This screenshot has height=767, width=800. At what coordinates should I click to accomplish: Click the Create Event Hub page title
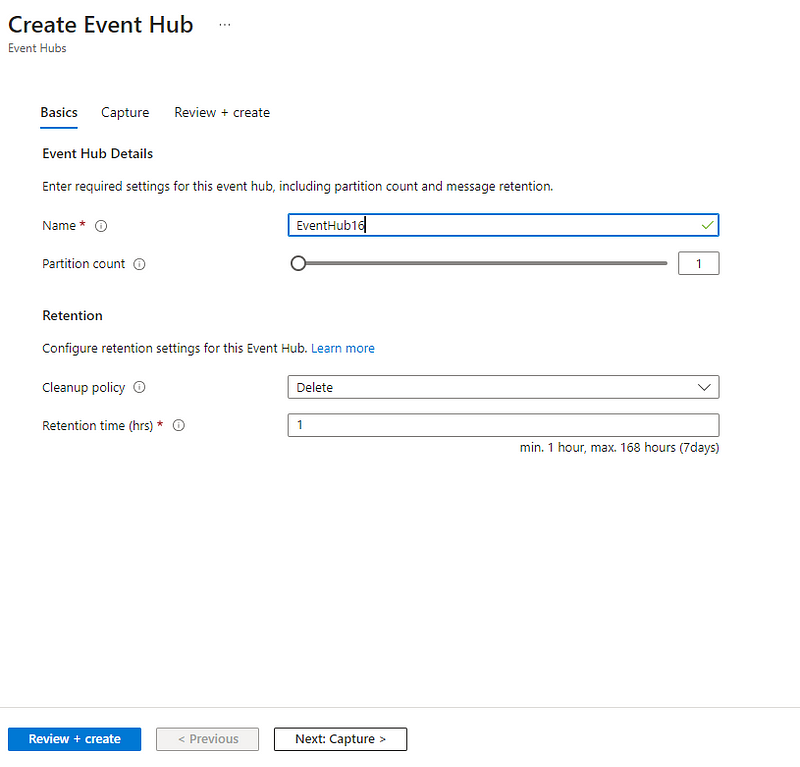101,24
